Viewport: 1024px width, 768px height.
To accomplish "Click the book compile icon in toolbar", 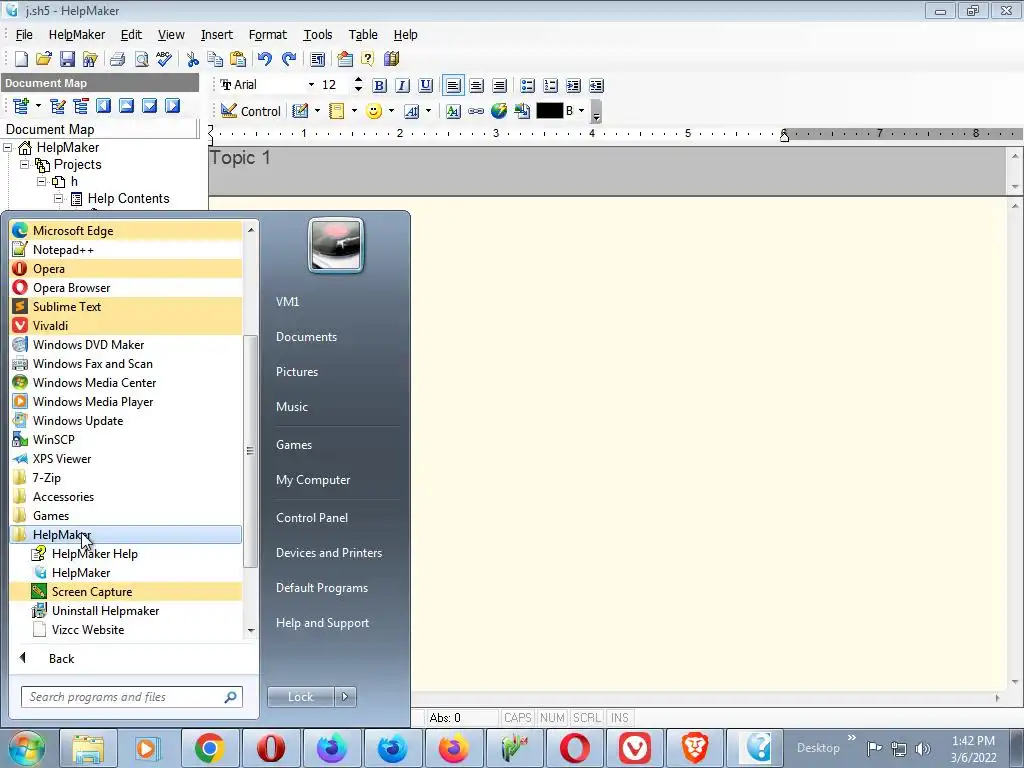I will pyautogui.click(x=391, y=59).
